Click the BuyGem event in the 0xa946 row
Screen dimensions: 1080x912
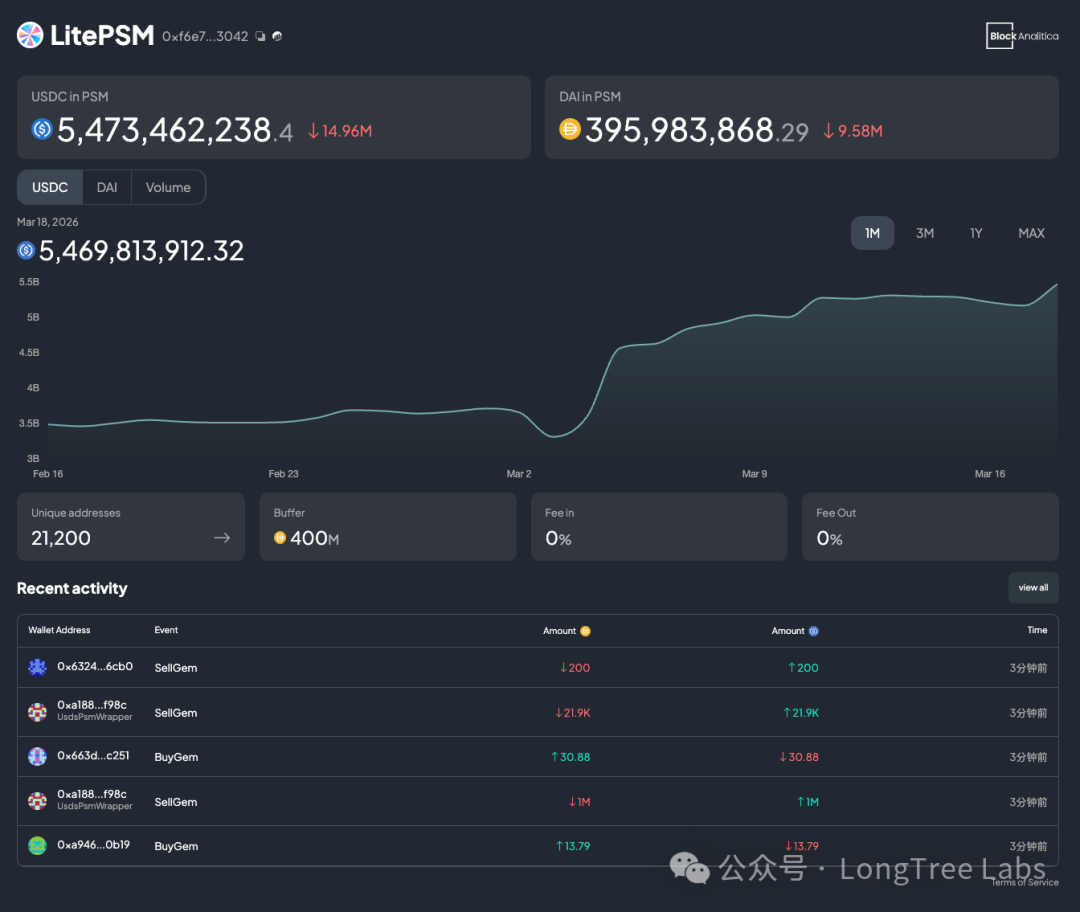[176, 847]
